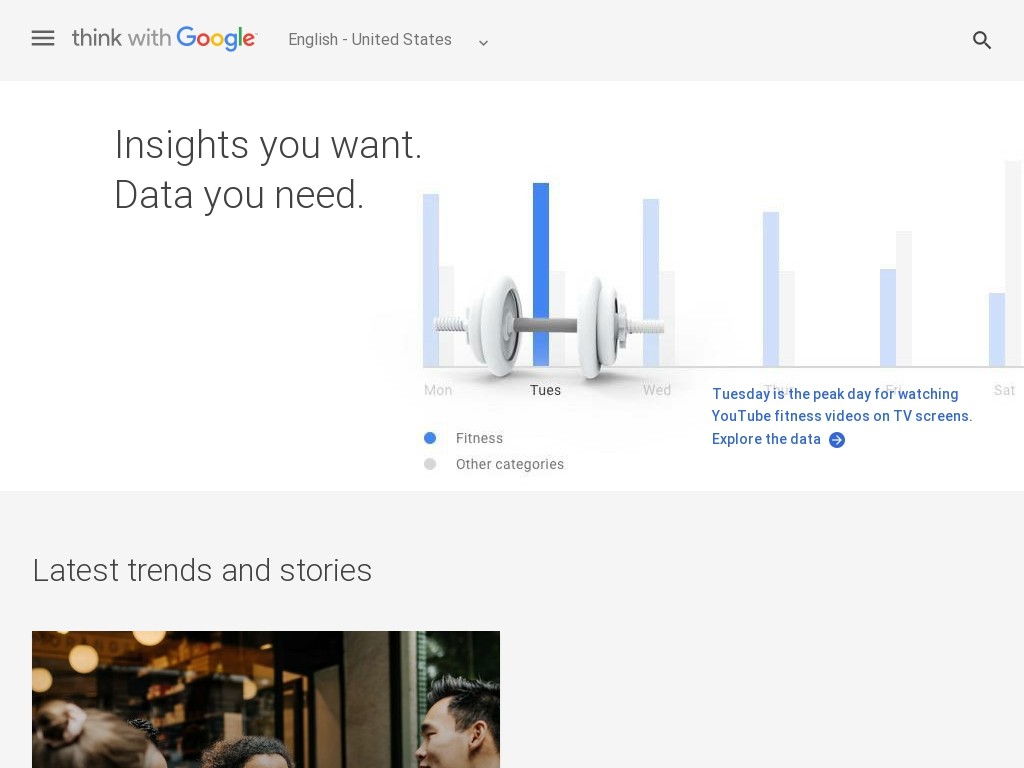
Task: Click the Fitness legend label
Action: click(x=479, y=438)
